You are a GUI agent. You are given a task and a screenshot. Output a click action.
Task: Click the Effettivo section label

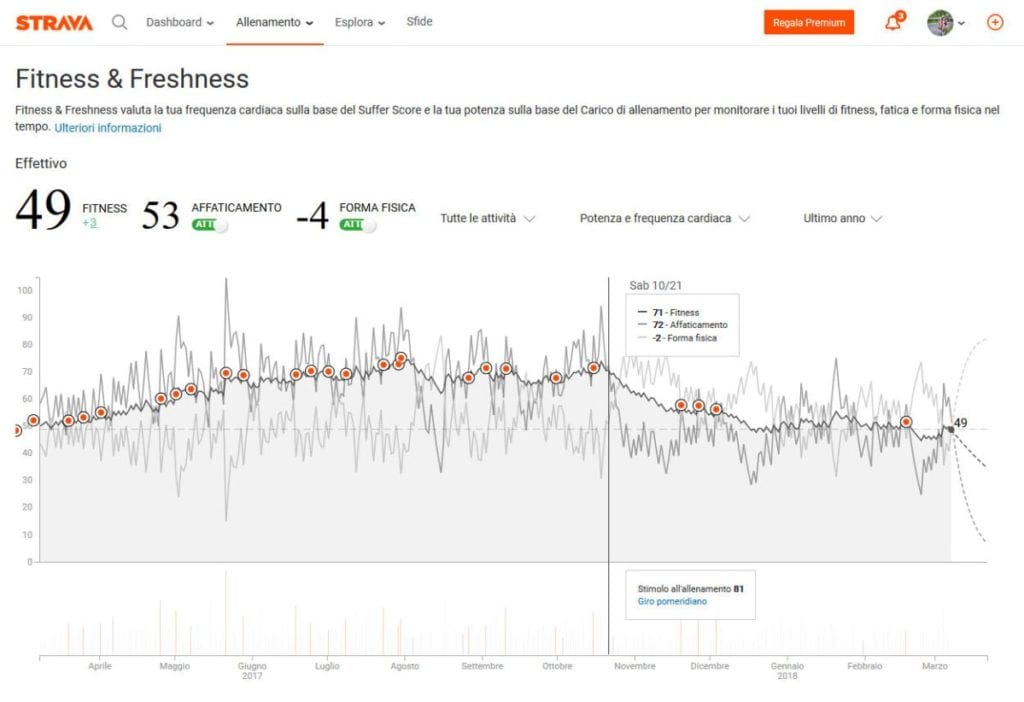pyautogui.click(x=40, y=163)
